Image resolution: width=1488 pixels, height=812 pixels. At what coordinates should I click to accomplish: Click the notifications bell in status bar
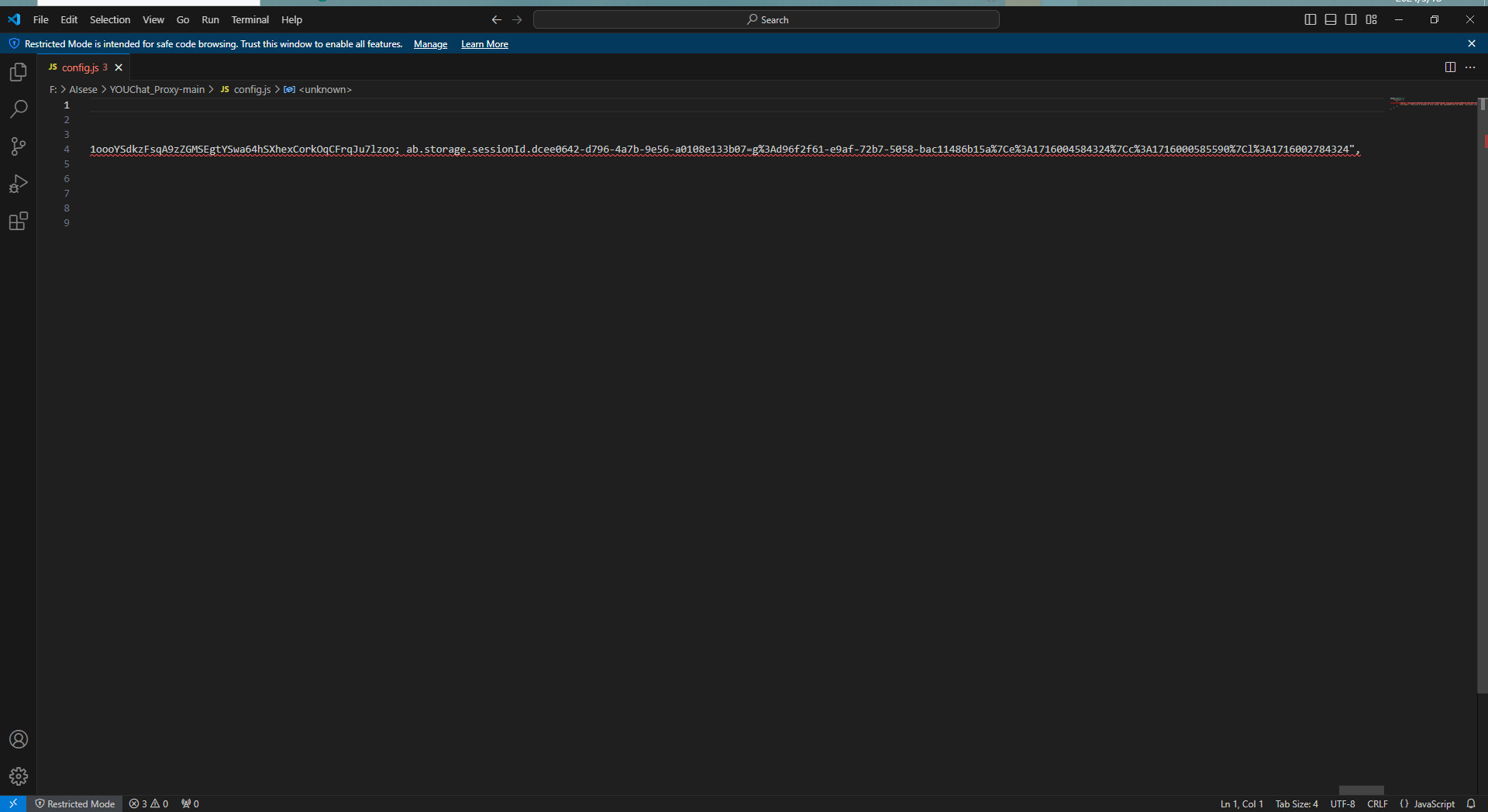pyautogui.click(x=1471, y=803)
